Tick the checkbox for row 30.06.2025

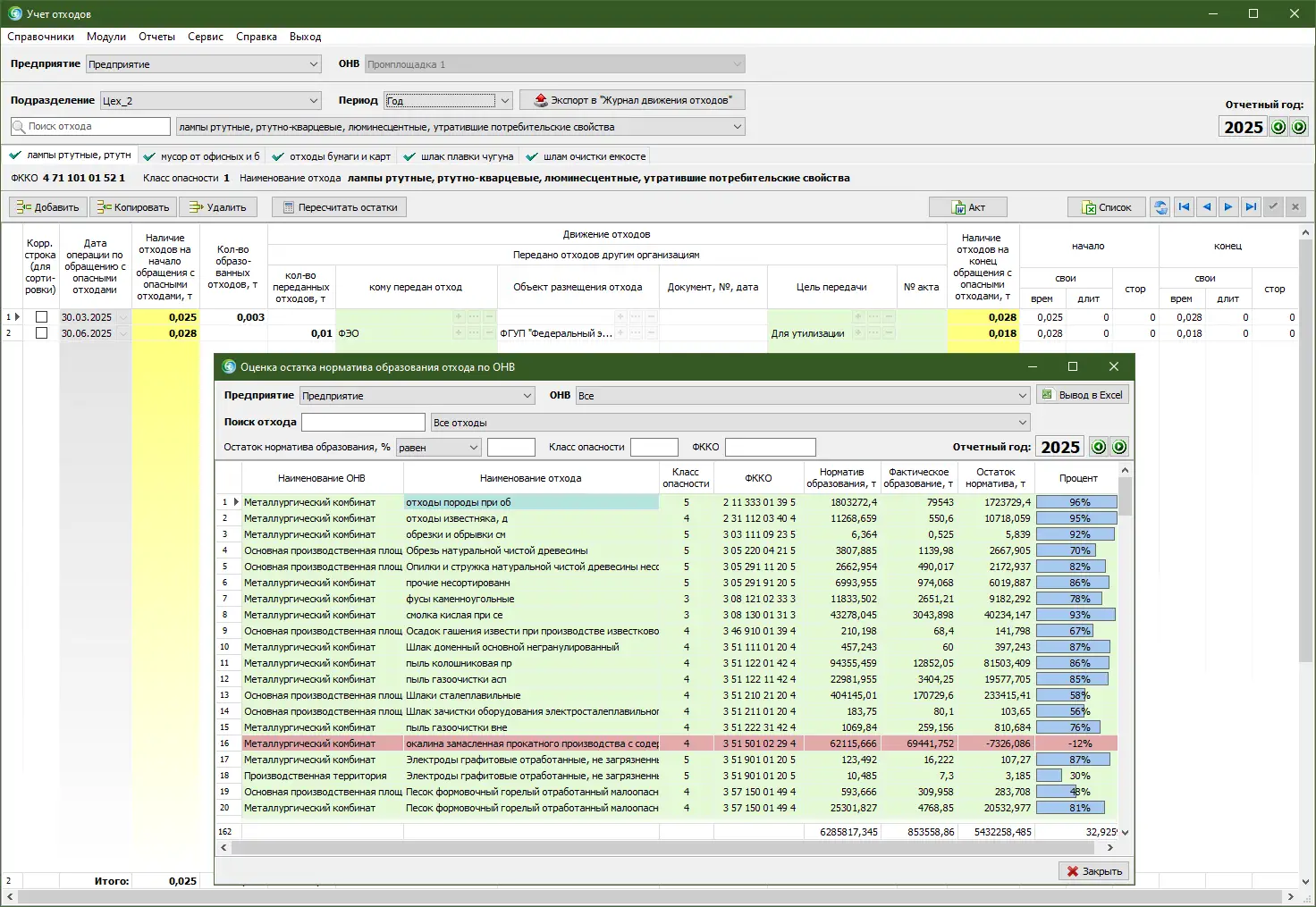(41, 333)
